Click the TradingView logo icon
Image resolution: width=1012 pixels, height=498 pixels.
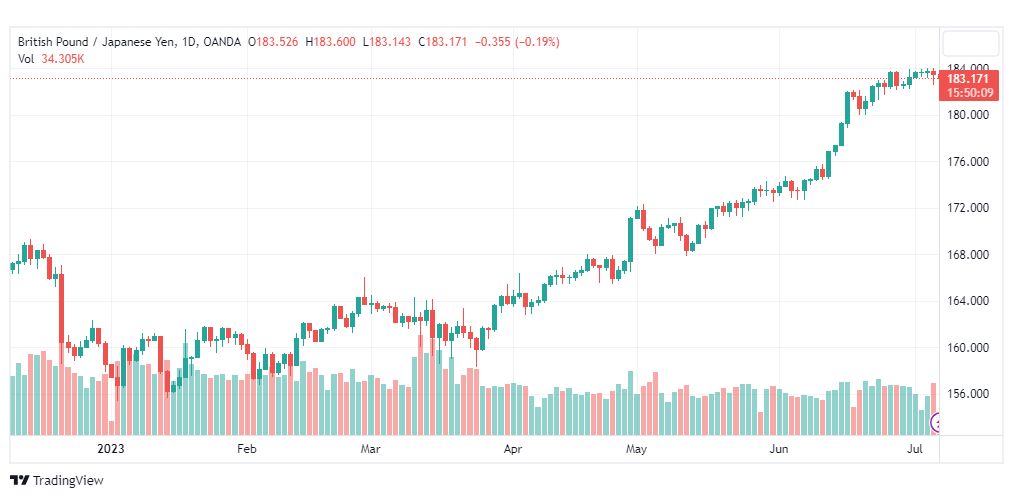pos(20,481)
